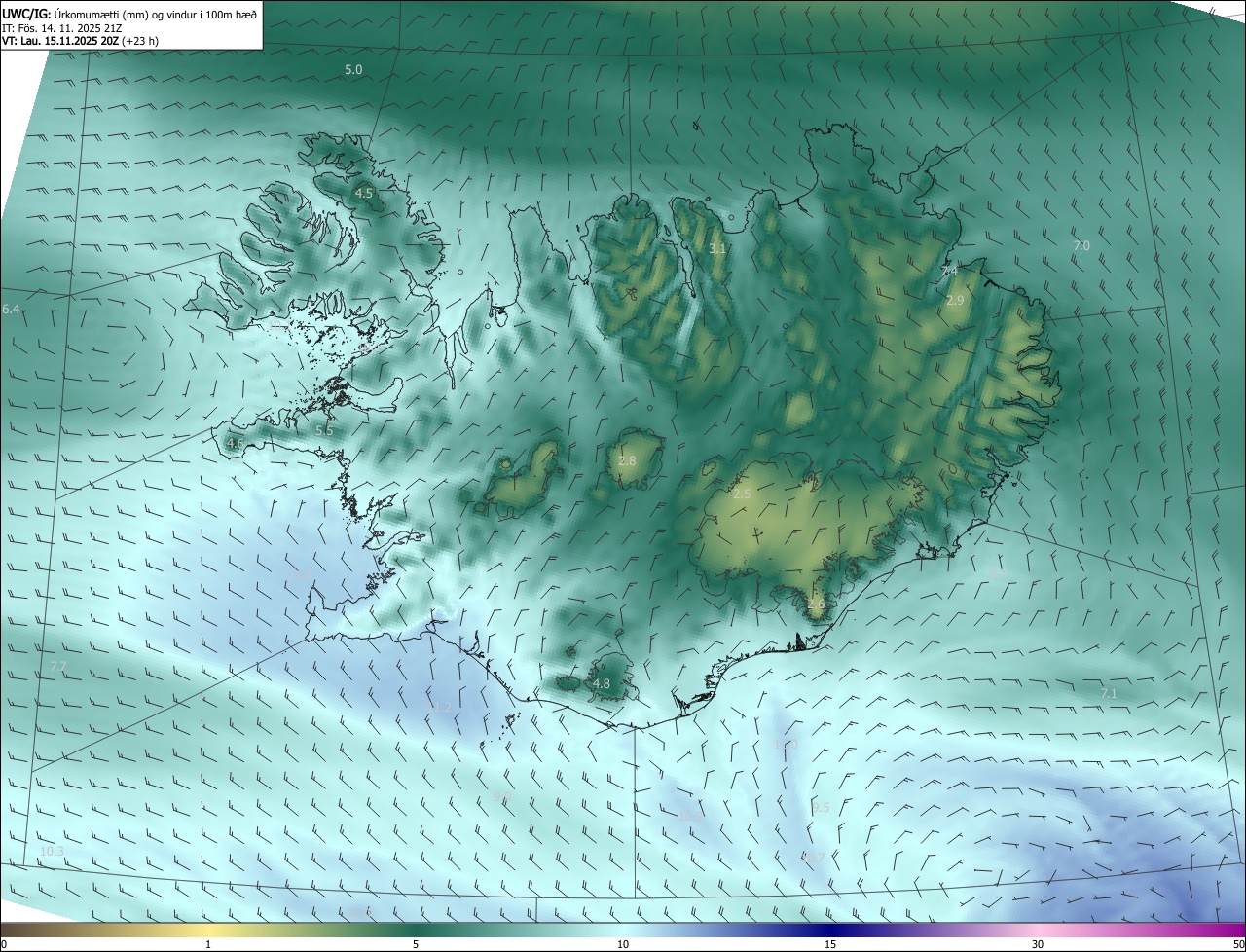
Task: Click the 2.9 value label in northeast Iceland
Action: [x=955, y=301]
